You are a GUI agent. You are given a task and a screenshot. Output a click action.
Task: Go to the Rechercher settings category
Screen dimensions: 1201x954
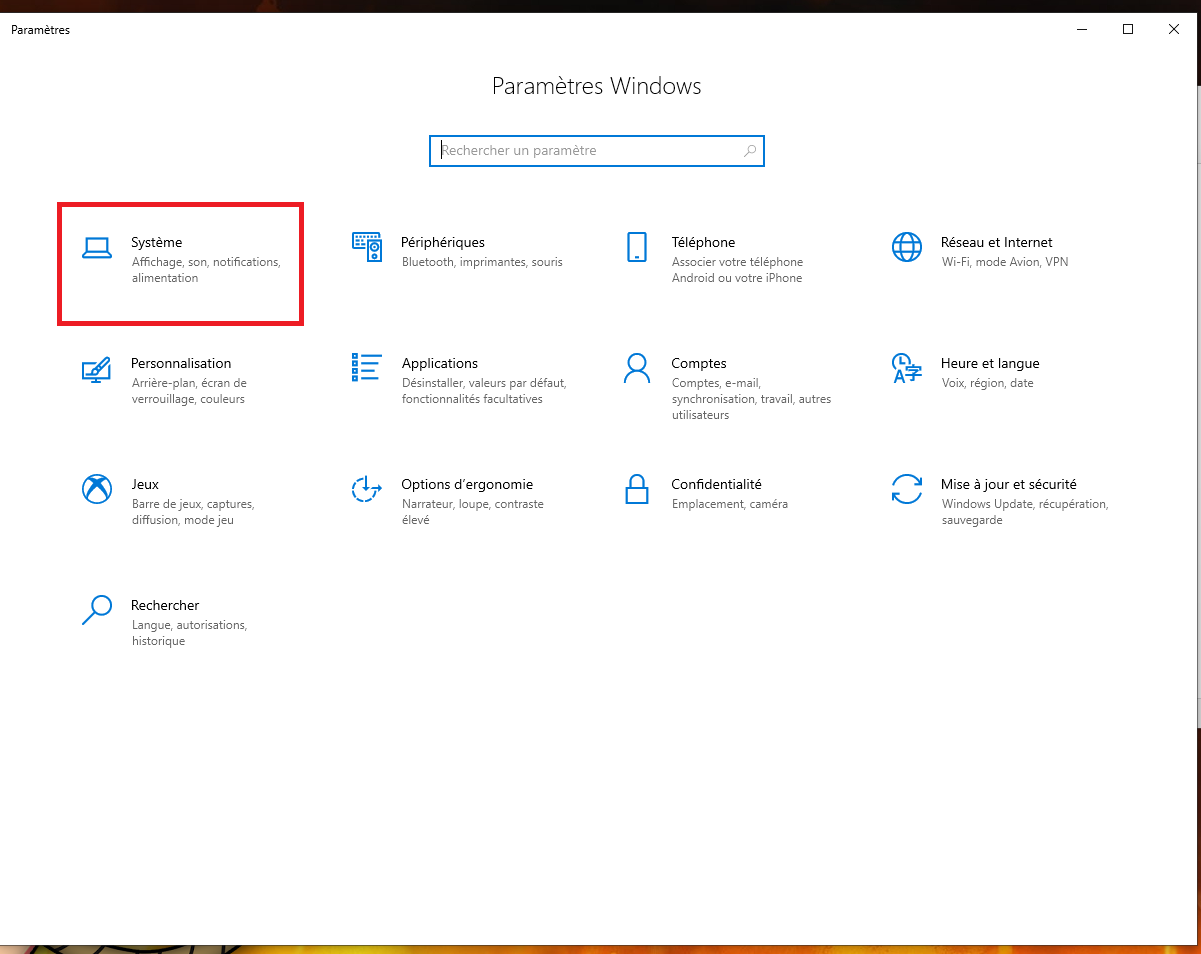[165, 622]
